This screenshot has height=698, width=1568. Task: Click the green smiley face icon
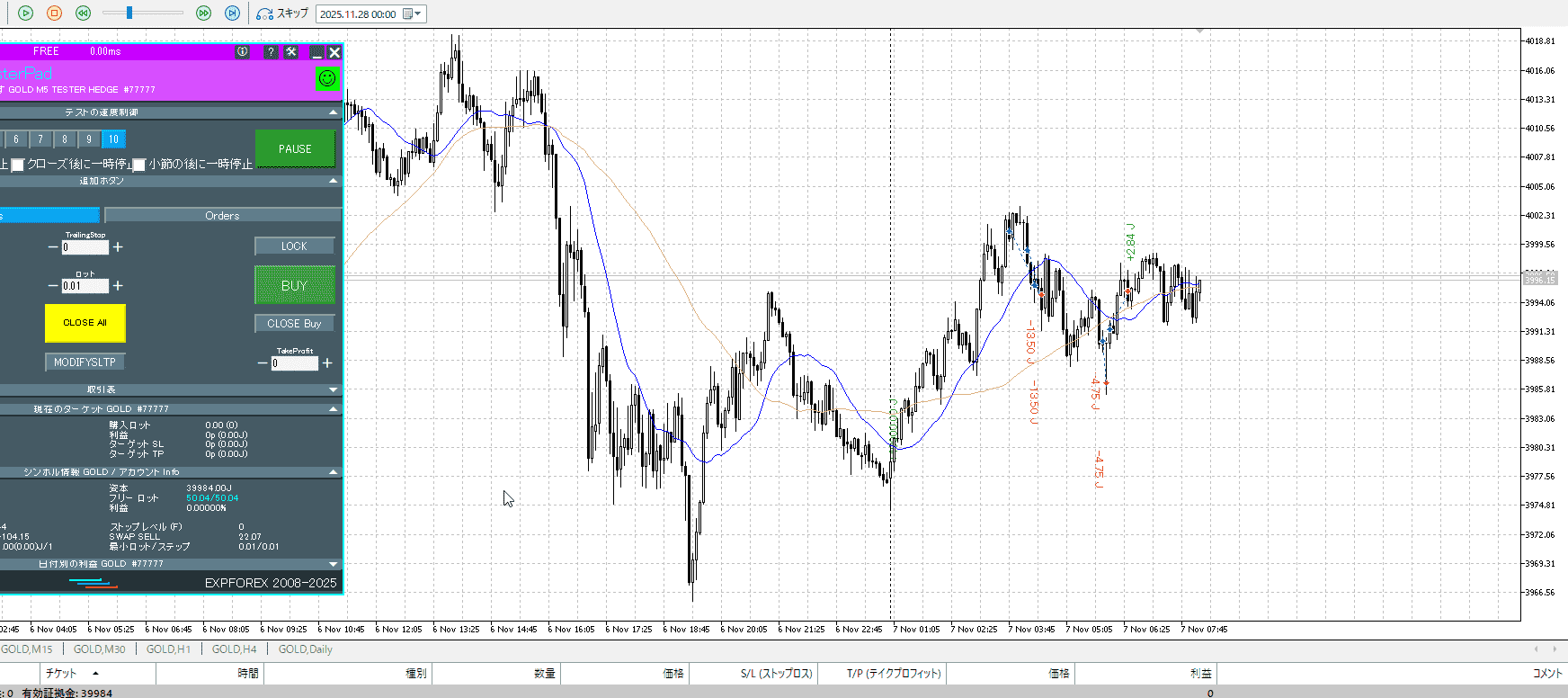pos(327,78)
